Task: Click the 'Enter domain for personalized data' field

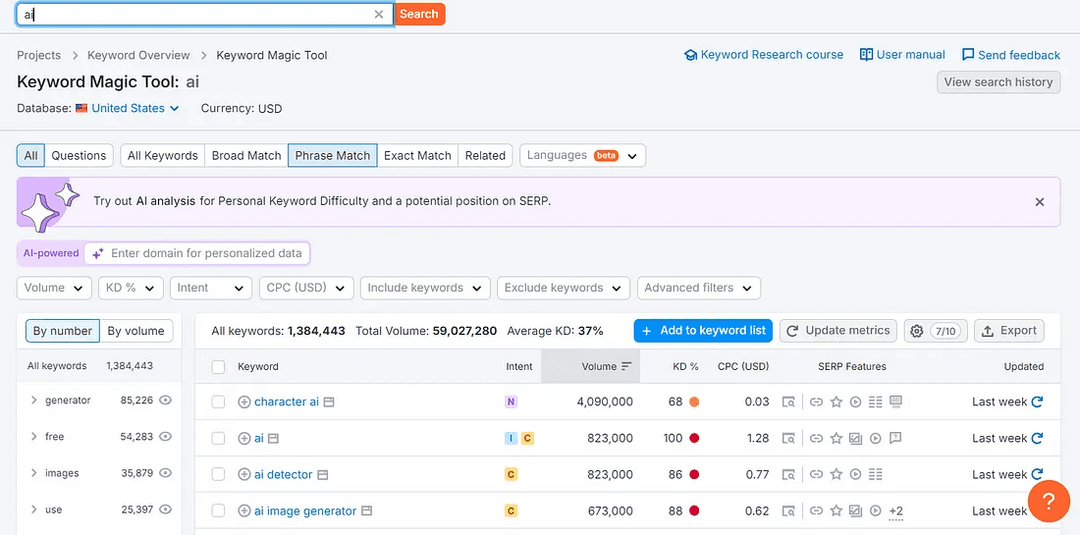Action: (x=197, y=253)
